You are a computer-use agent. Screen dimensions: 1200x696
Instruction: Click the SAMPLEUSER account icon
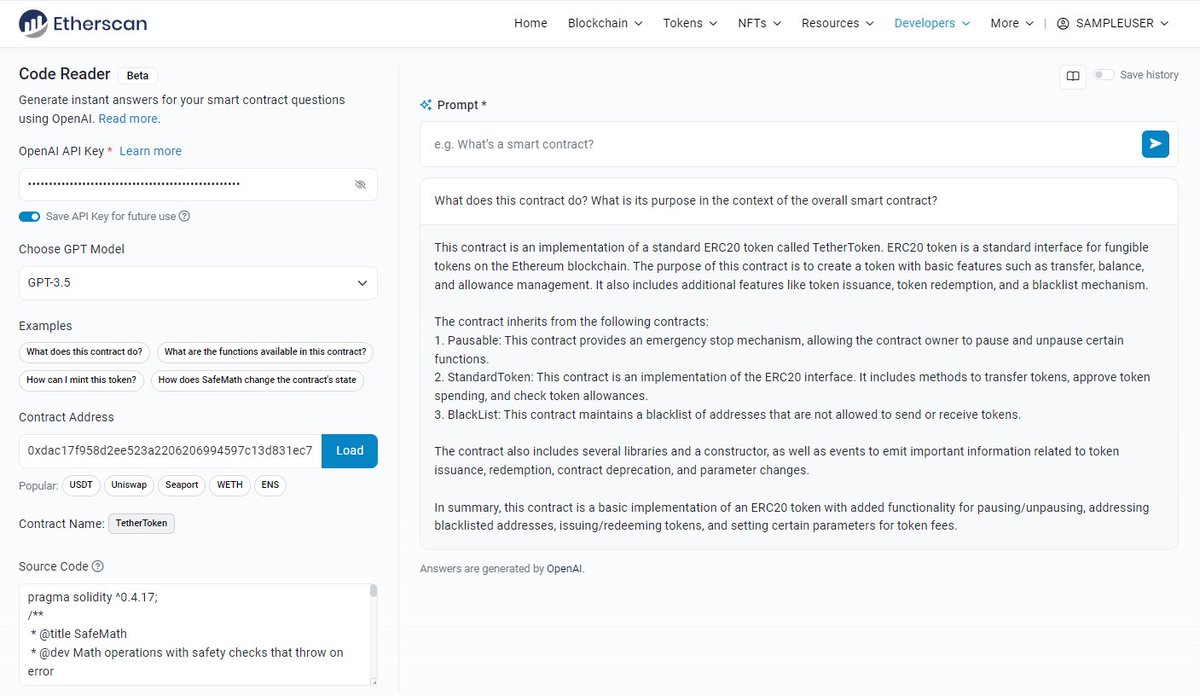[1063, 23]
